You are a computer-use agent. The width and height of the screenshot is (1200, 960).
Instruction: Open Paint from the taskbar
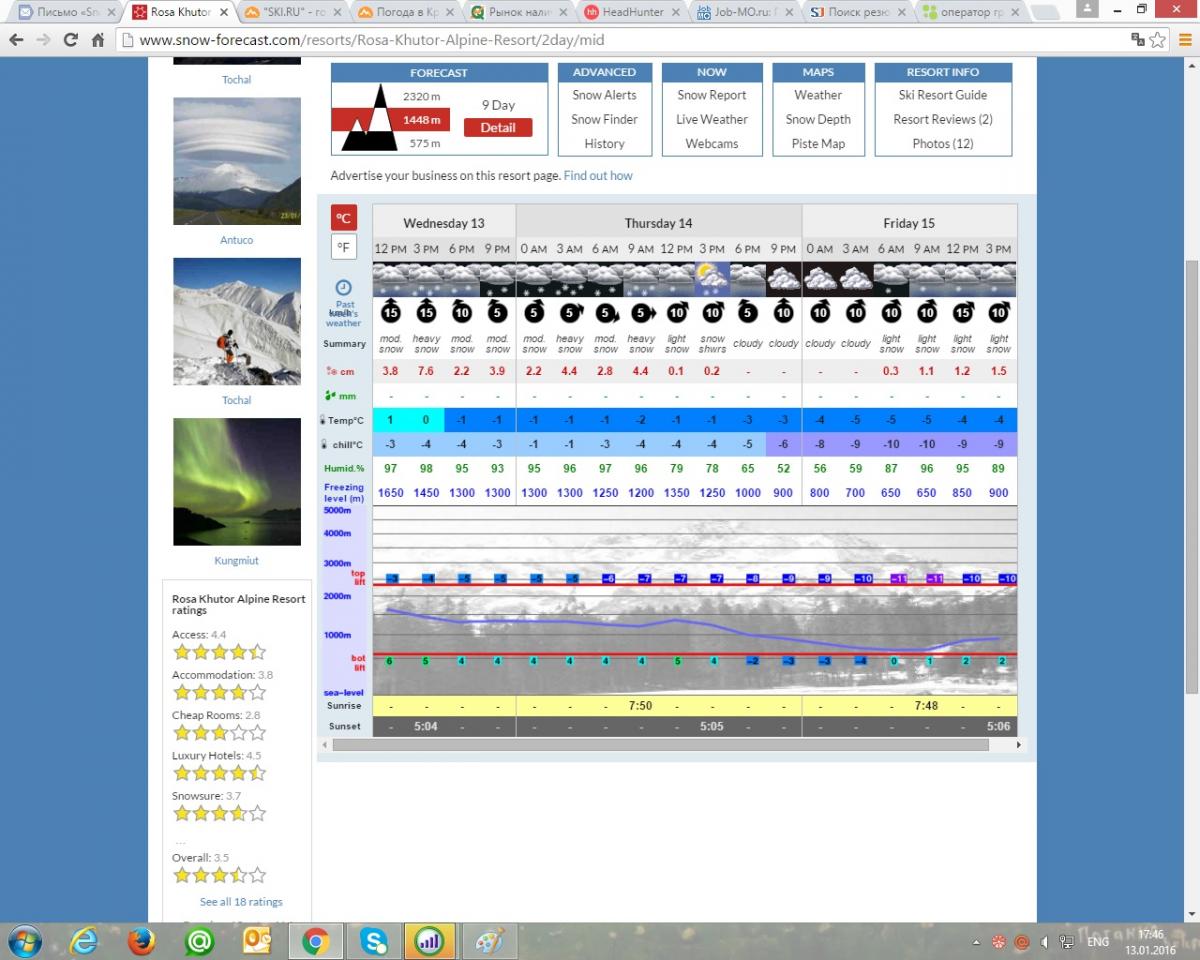488,941
